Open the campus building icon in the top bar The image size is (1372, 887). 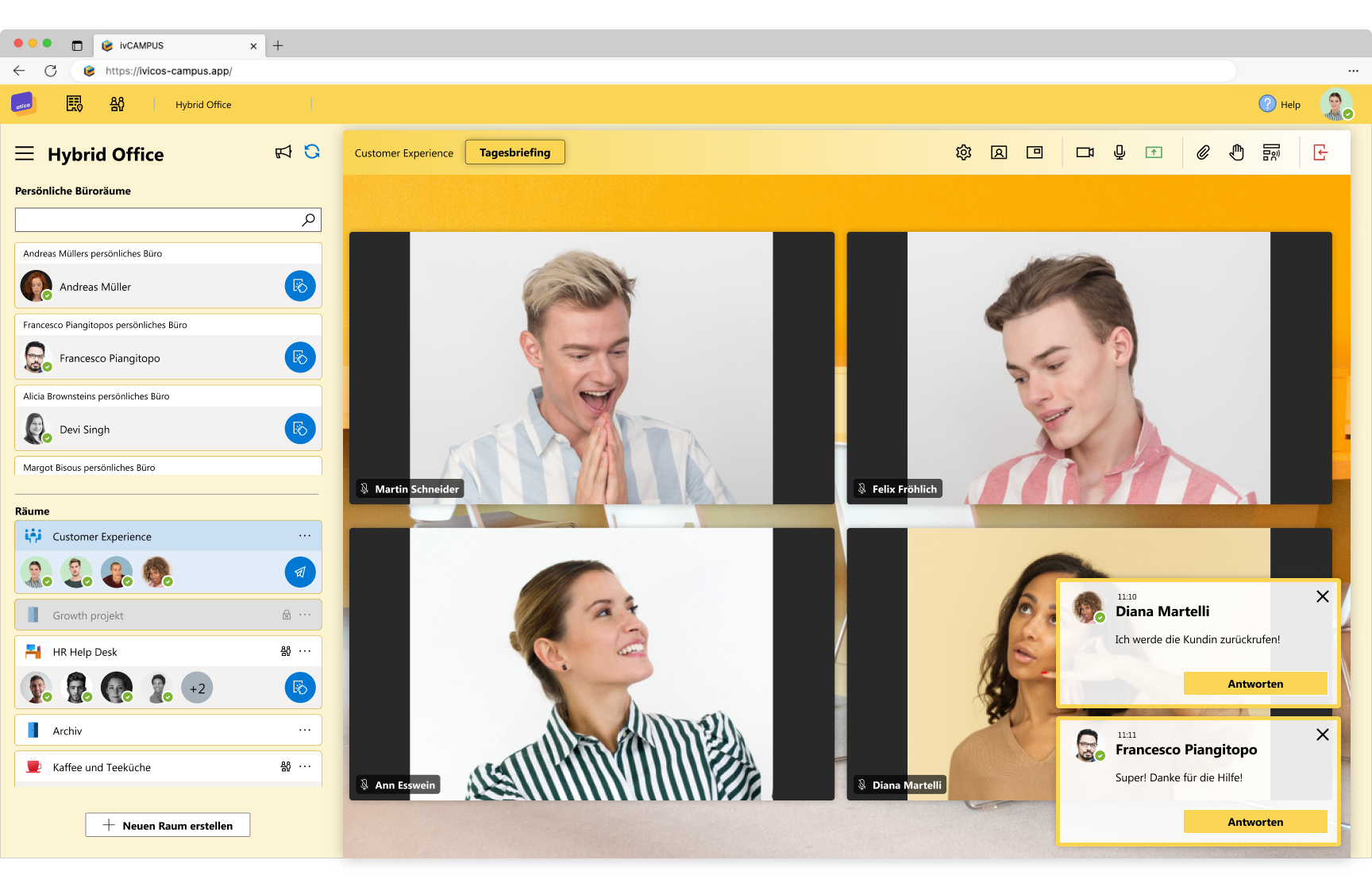click(x=75, y=104)
